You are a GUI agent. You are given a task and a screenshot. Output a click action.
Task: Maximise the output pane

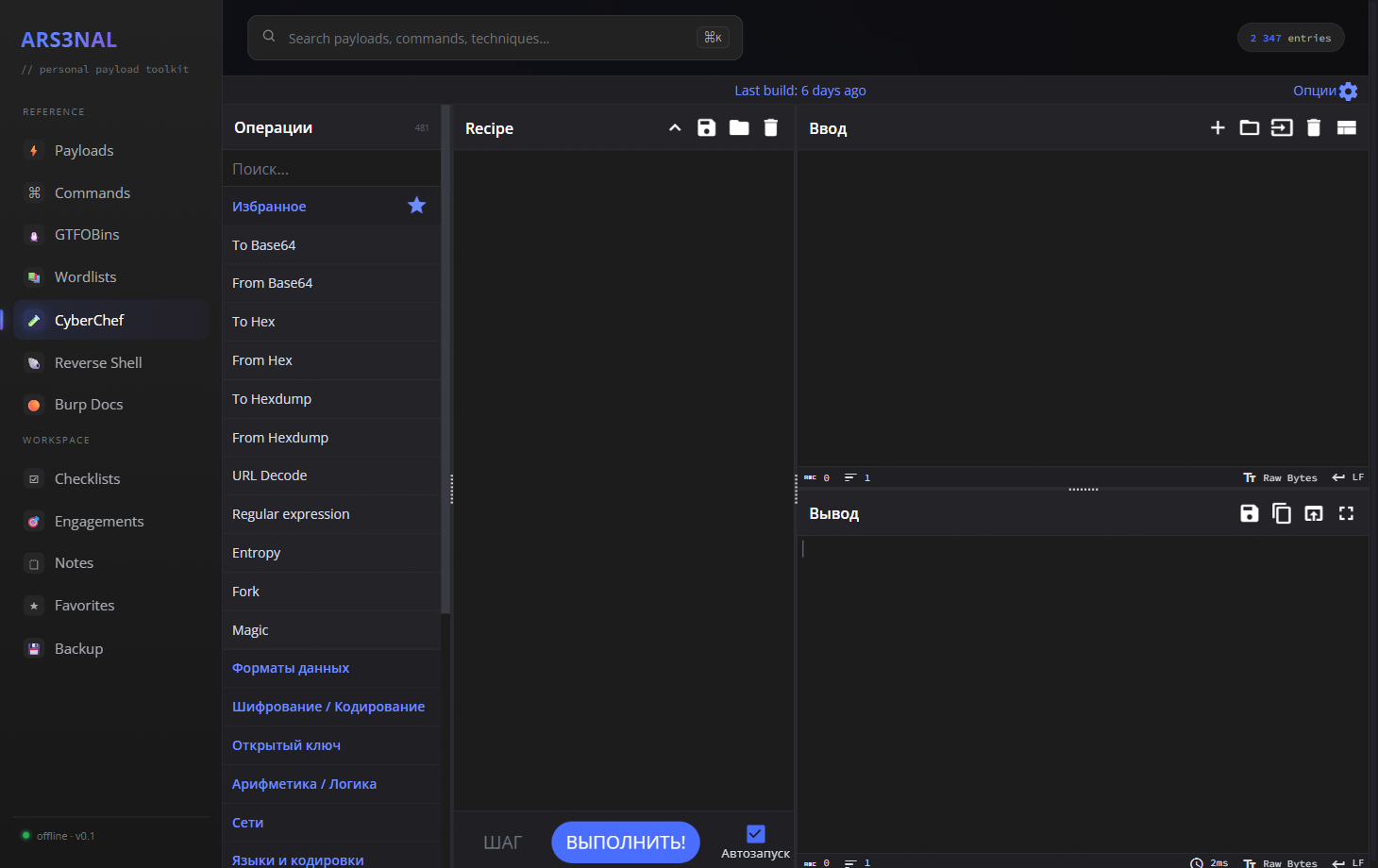[x=1347, y=513]
